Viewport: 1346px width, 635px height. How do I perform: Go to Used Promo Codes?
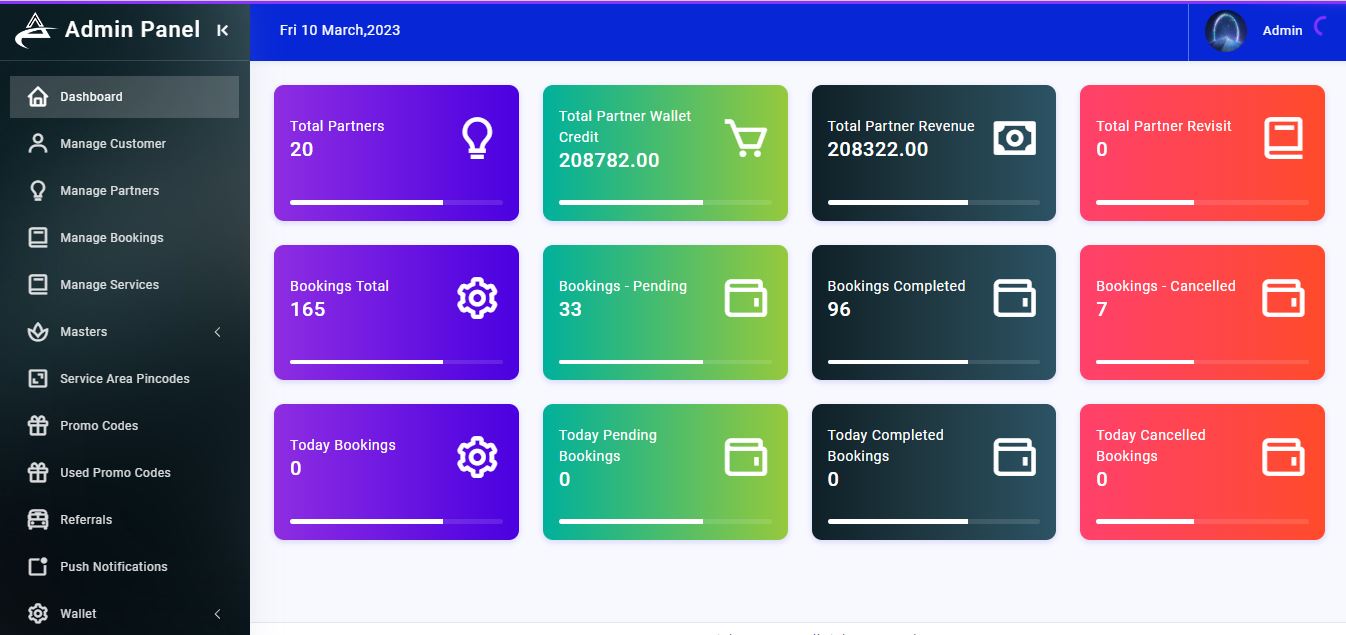[x=124, y=473]
